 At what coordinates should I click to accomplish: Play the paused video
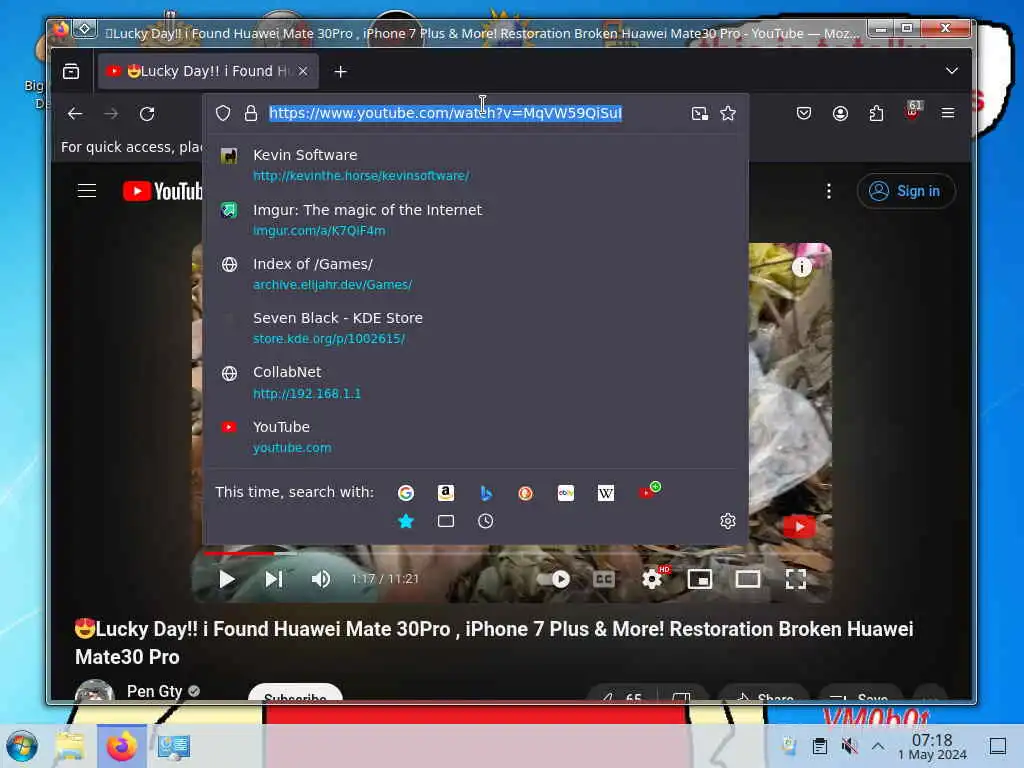coord(227,579)
